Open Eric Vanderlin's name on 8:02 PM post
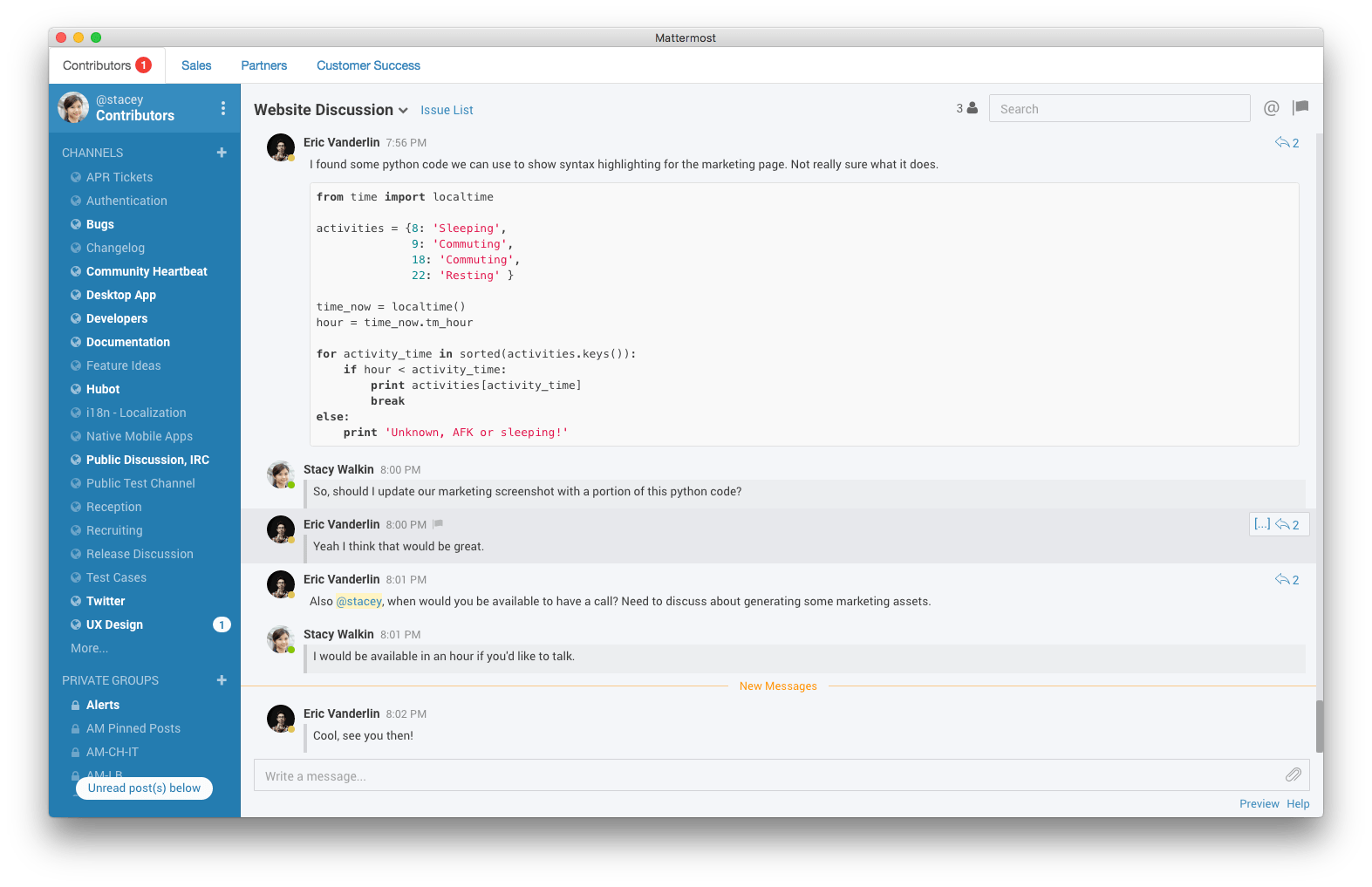Screen dimensions: 1372x887 tap(341, 713)
